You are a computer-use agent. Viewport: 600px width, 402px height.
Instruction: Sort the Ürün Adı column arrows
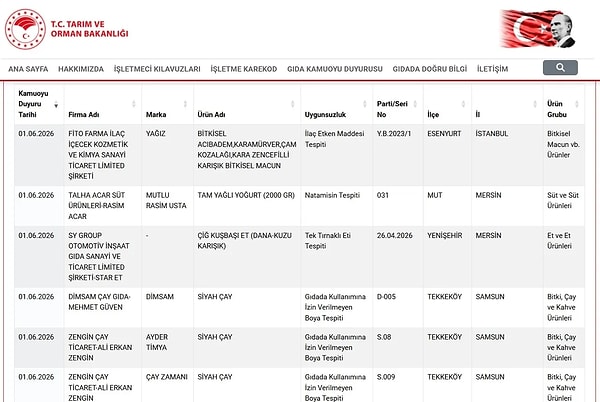[x=293, y=104]
